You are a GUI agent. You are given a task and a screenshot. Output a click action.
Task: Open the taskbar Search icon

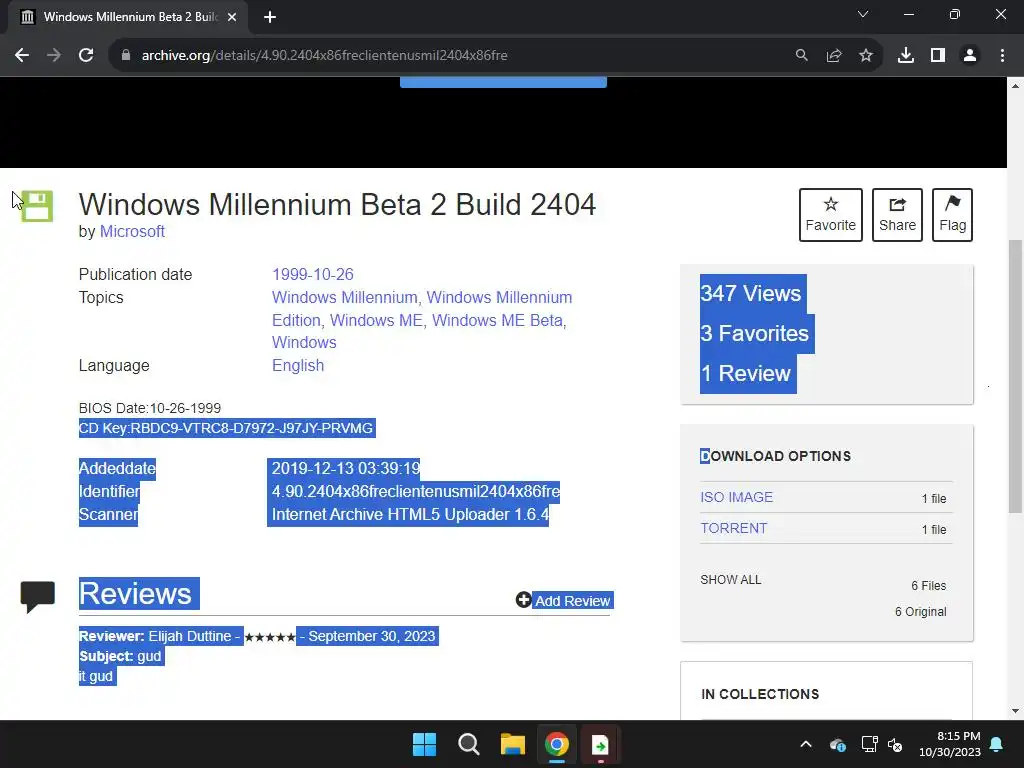(468, 744)
